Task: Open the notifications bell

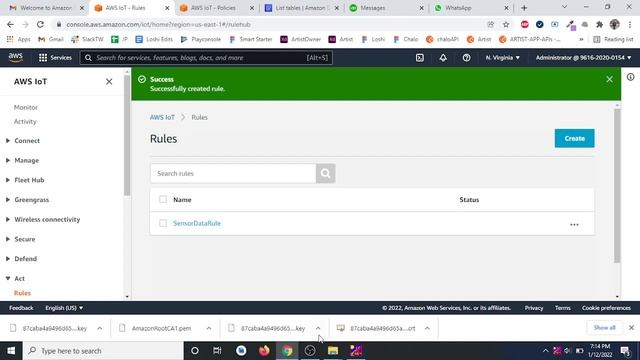Action: [x=443, y=58]
